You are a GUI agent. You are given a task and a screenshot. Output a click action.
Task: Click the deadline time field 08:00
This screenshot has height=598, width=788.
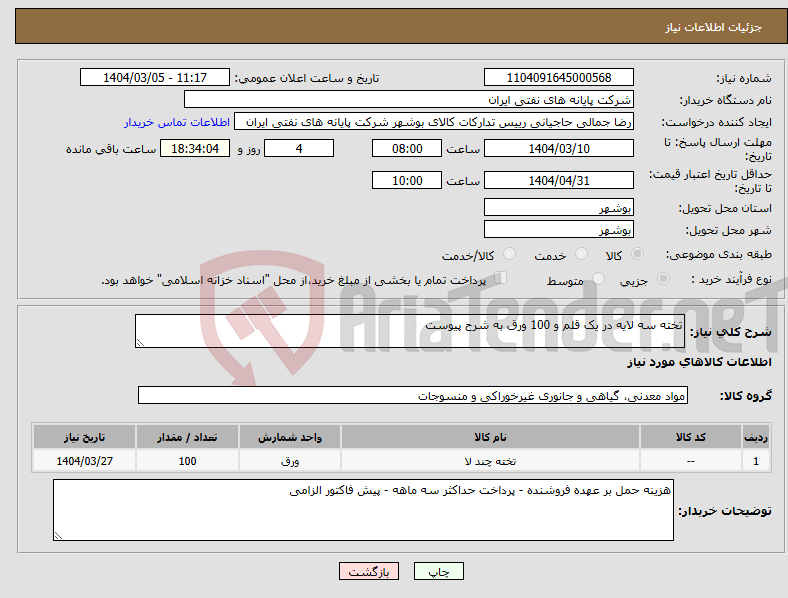[x=407, y=148]
